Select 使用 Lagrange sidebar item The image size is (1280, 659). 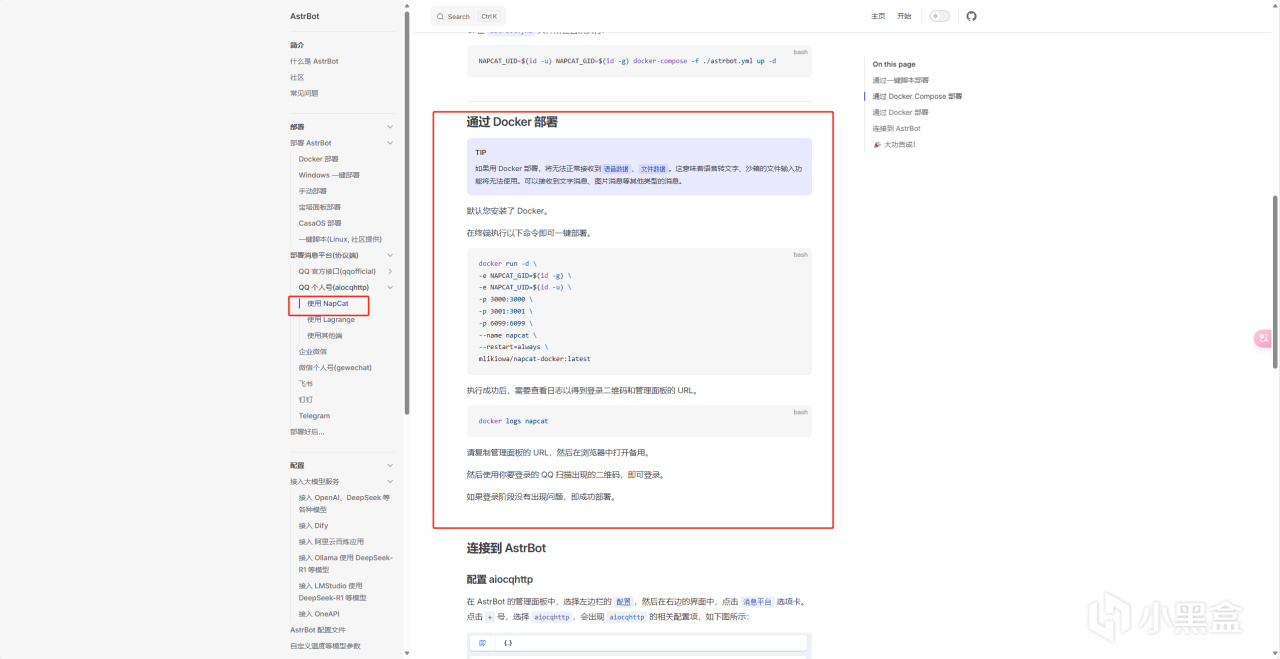point(331,319)
